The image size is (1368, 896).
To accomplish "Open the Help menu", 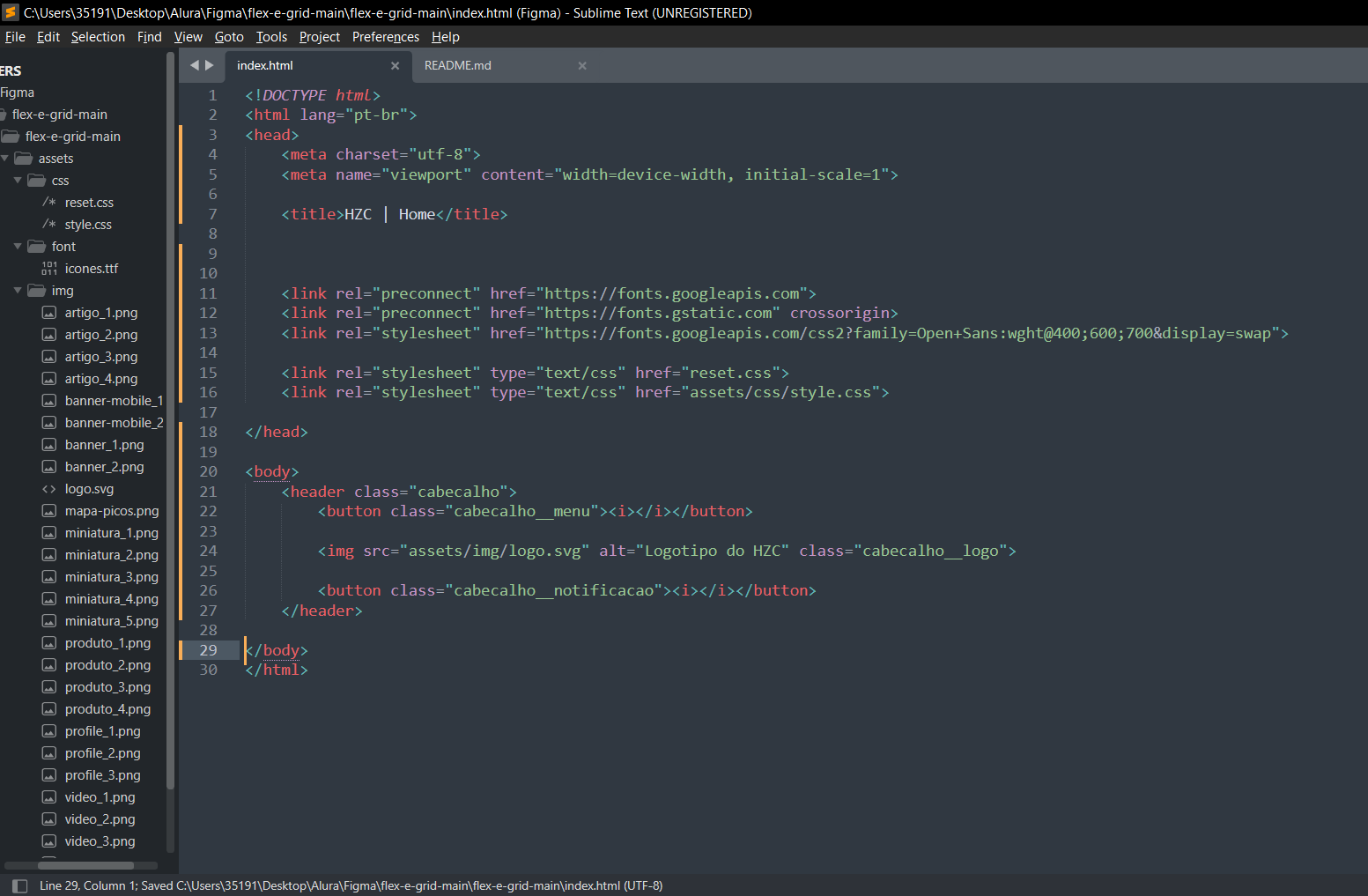I will pos(446,37).
